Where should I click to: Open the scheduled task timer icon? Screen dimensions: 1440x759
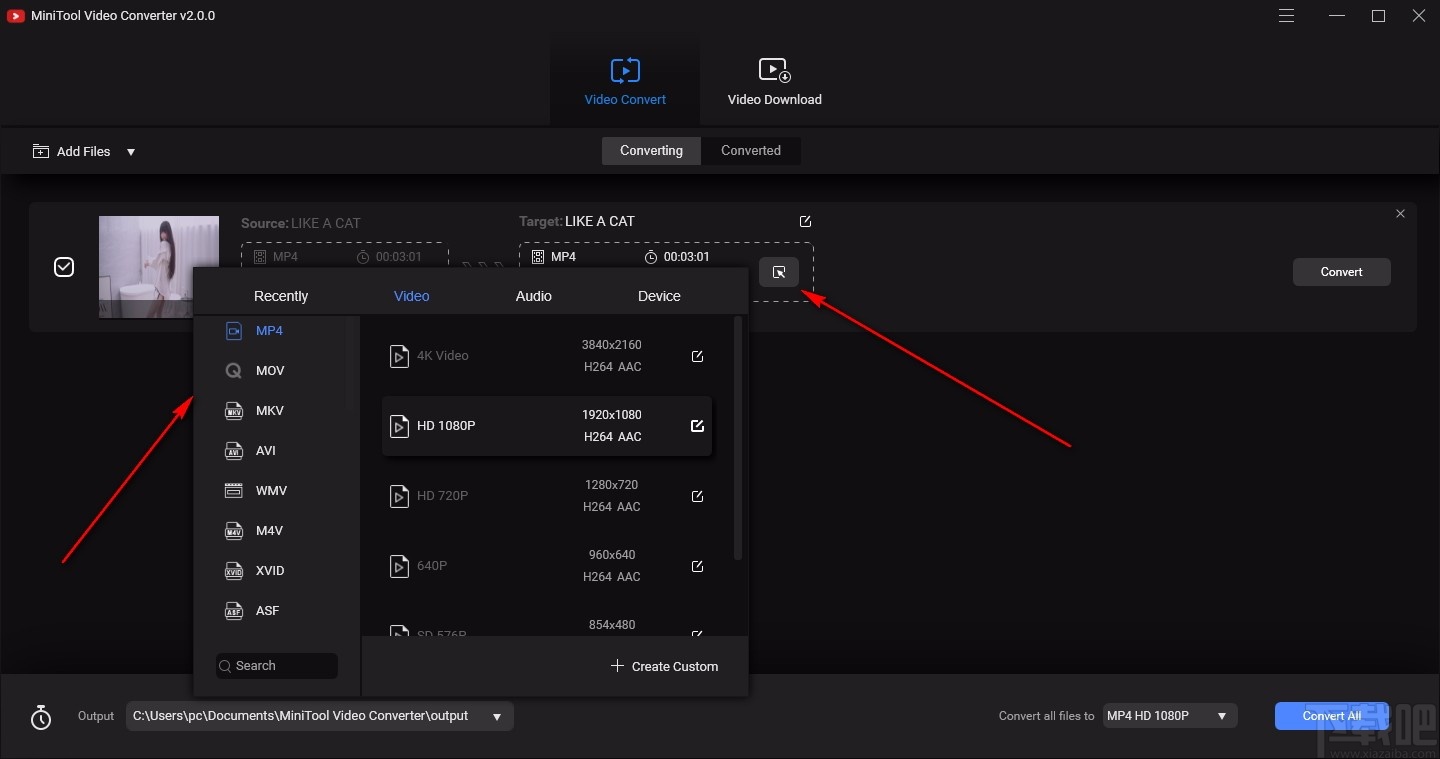41,717
